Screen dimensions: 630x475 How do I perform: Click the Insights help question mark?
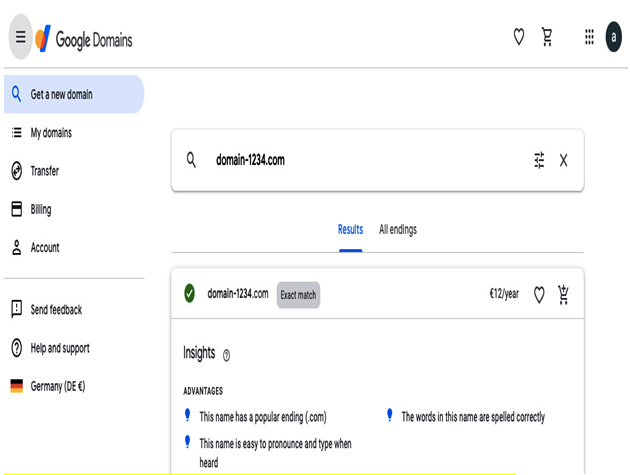227,355
